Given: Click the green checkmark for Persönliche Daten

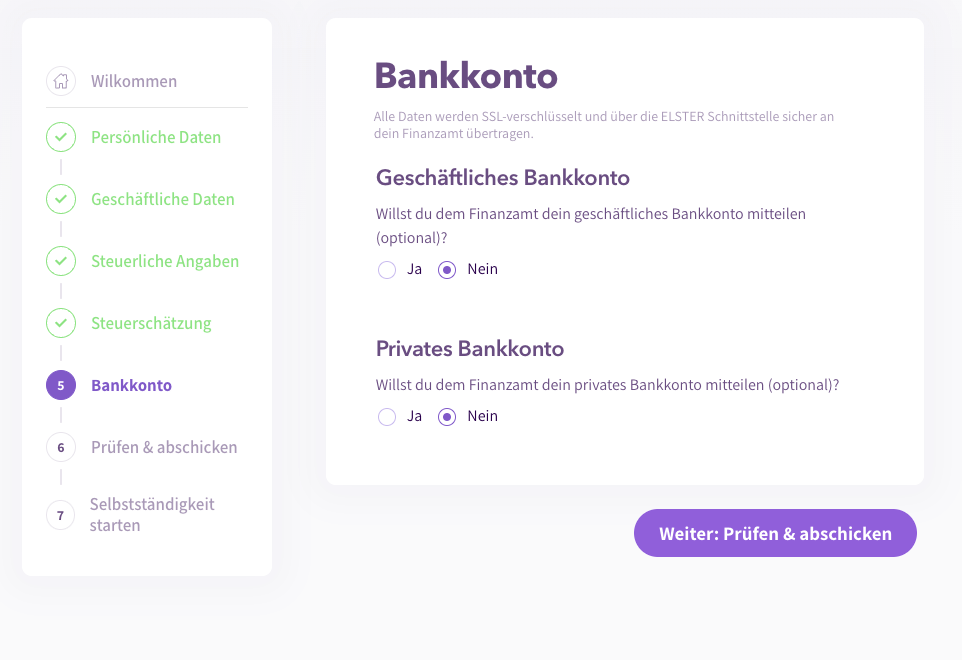Looking at the screenshot, I should 60,137.
